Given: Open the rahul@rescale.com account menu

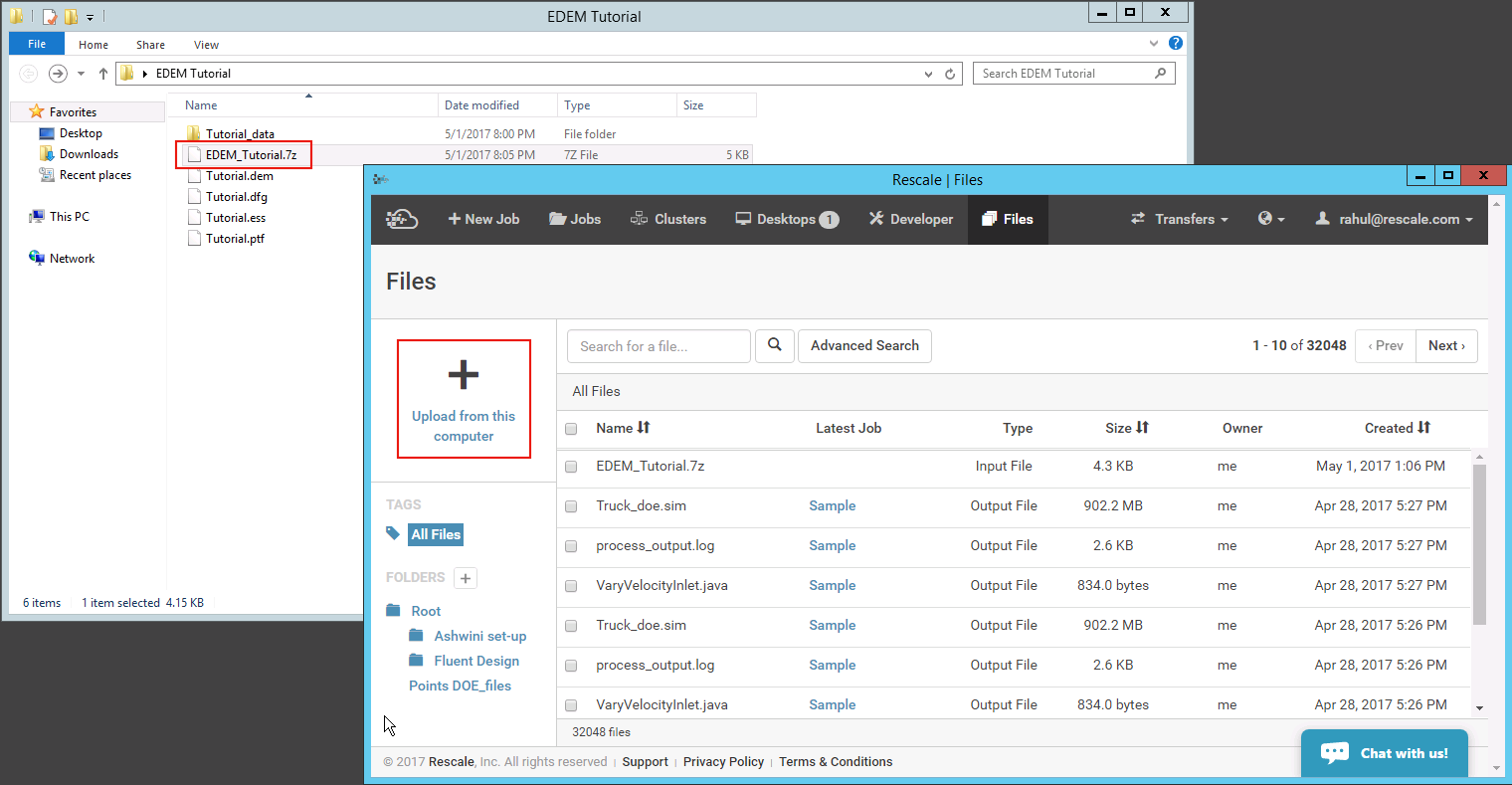Looking at the screenshot, I should point(1394,219).
